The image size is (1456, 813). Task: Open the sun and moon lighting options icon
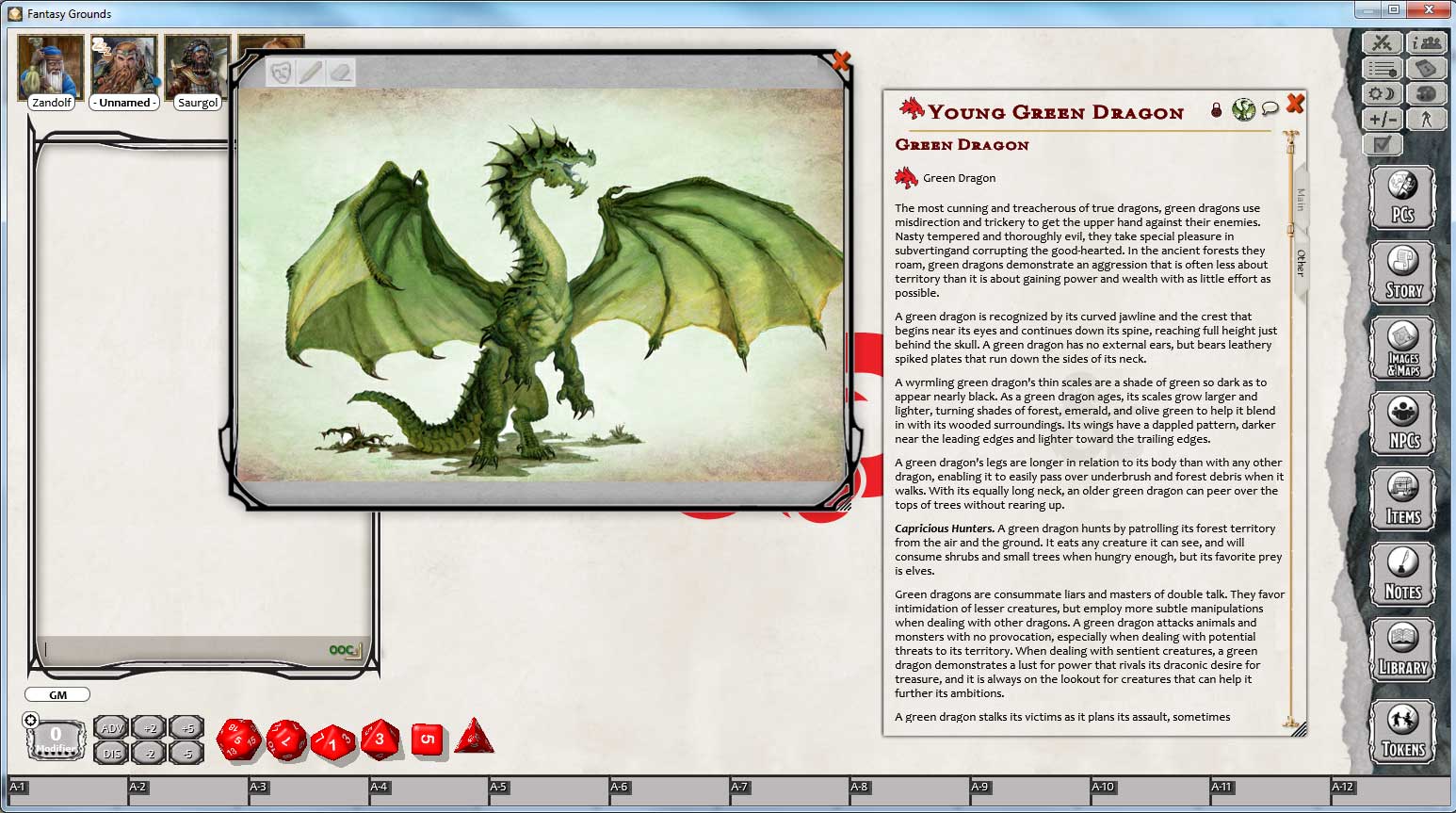pyautogui.click(x=1381, y=93)
